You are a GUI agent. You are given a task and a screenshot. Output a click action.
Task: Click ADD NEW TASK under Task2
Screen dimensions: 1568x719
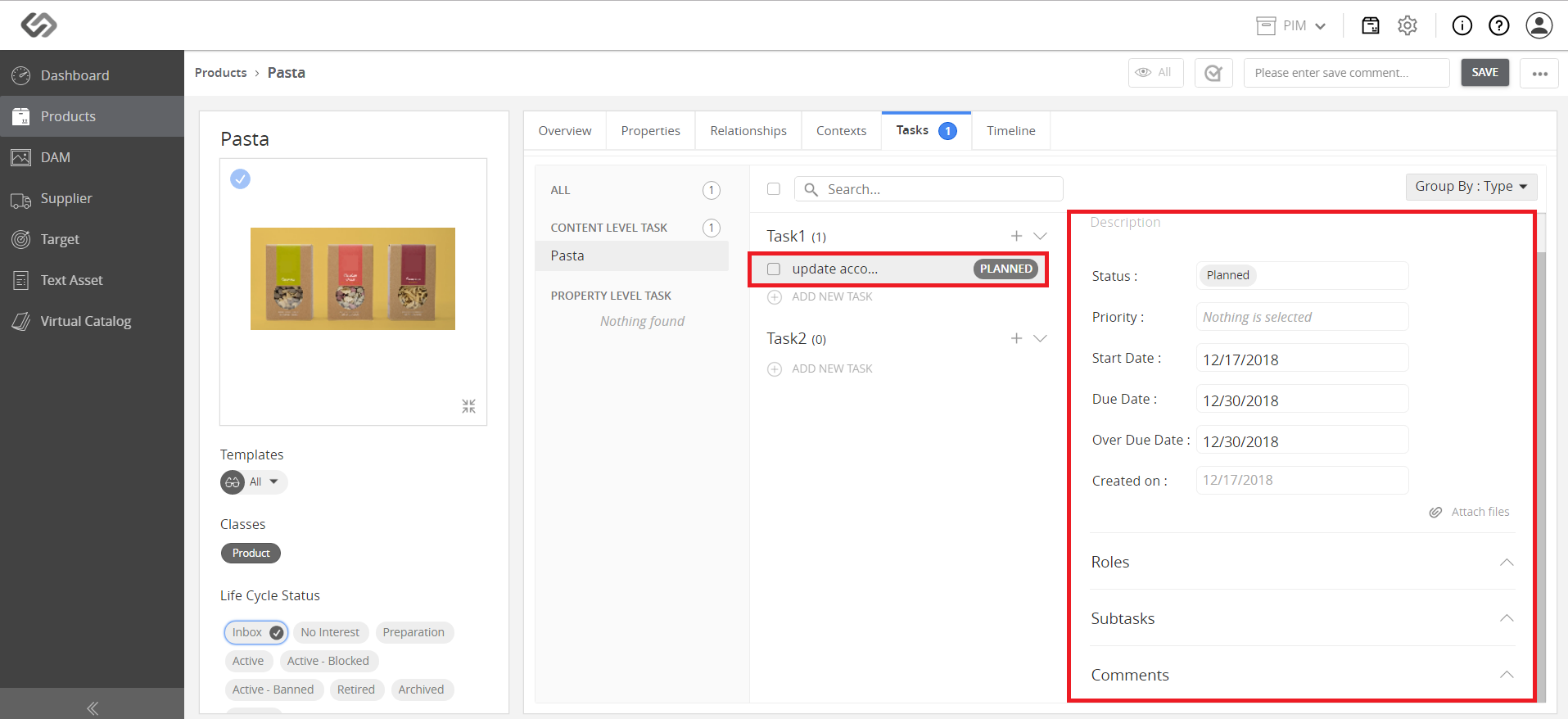pos(832,369)
